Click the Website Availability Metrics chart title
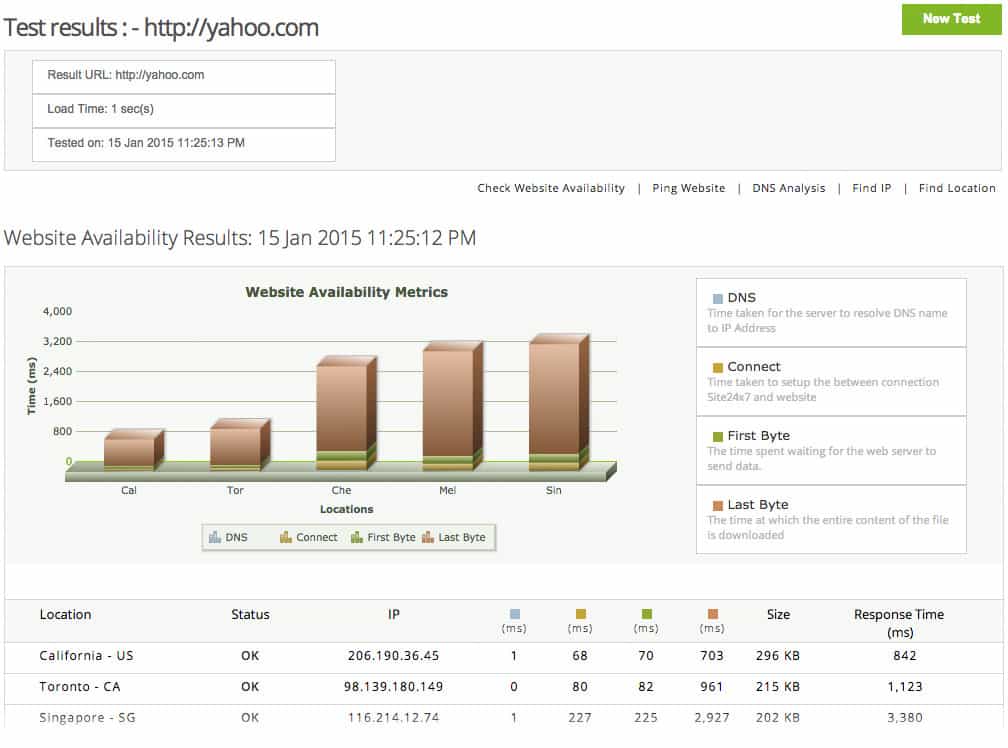Image resolution: width=1008 pixels, height=748 pixels. (x=346, y=292)
